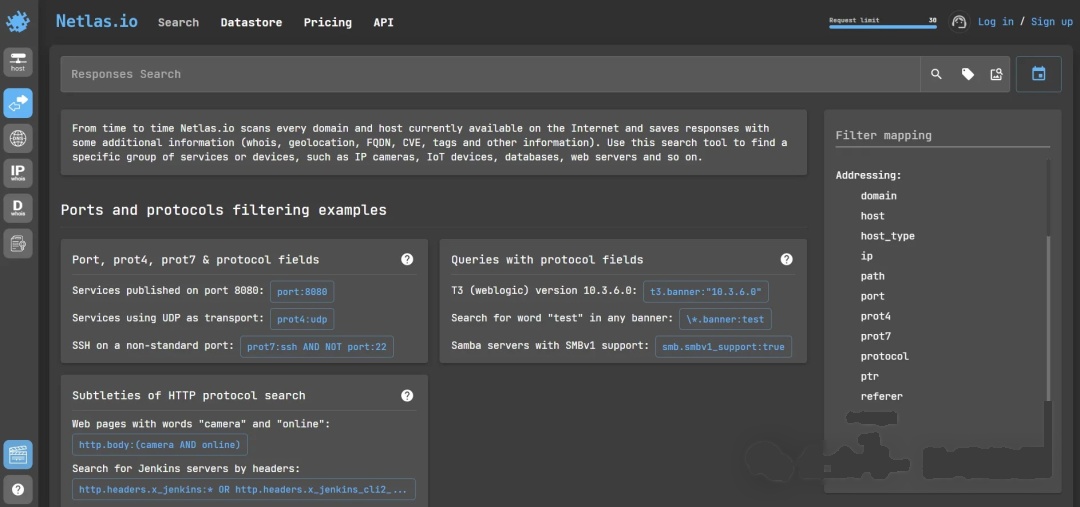The image size is (1080, 507).
Task: Click 'Services published on port 8080:' text
Action: click(x=168, y=291)
